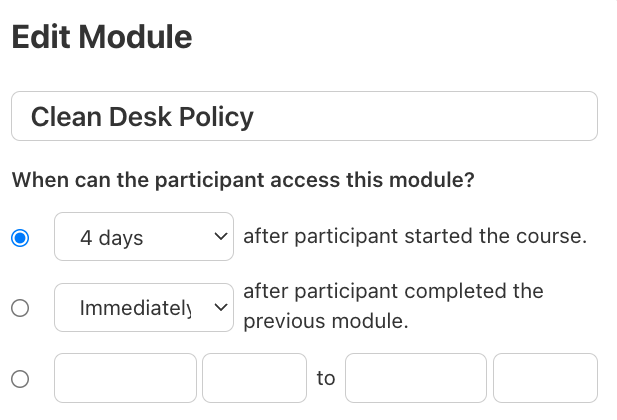
Task: Click the chevron arrow on the '4 days' dropdown
Action: click(221, 237)
